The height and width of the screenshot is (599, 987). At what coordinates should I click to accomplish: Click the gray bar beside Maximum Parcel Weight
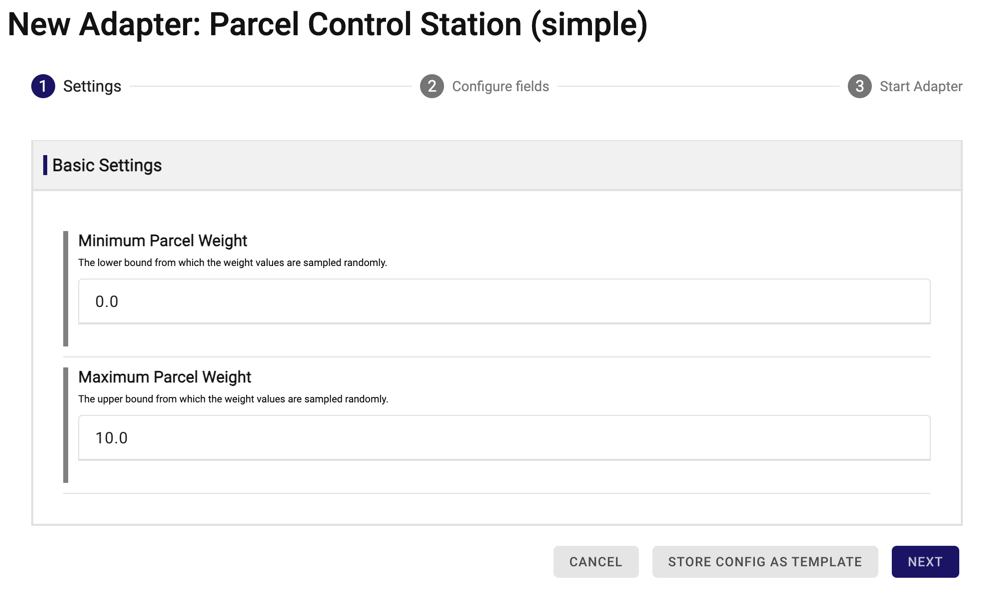(x=66, y=425)
